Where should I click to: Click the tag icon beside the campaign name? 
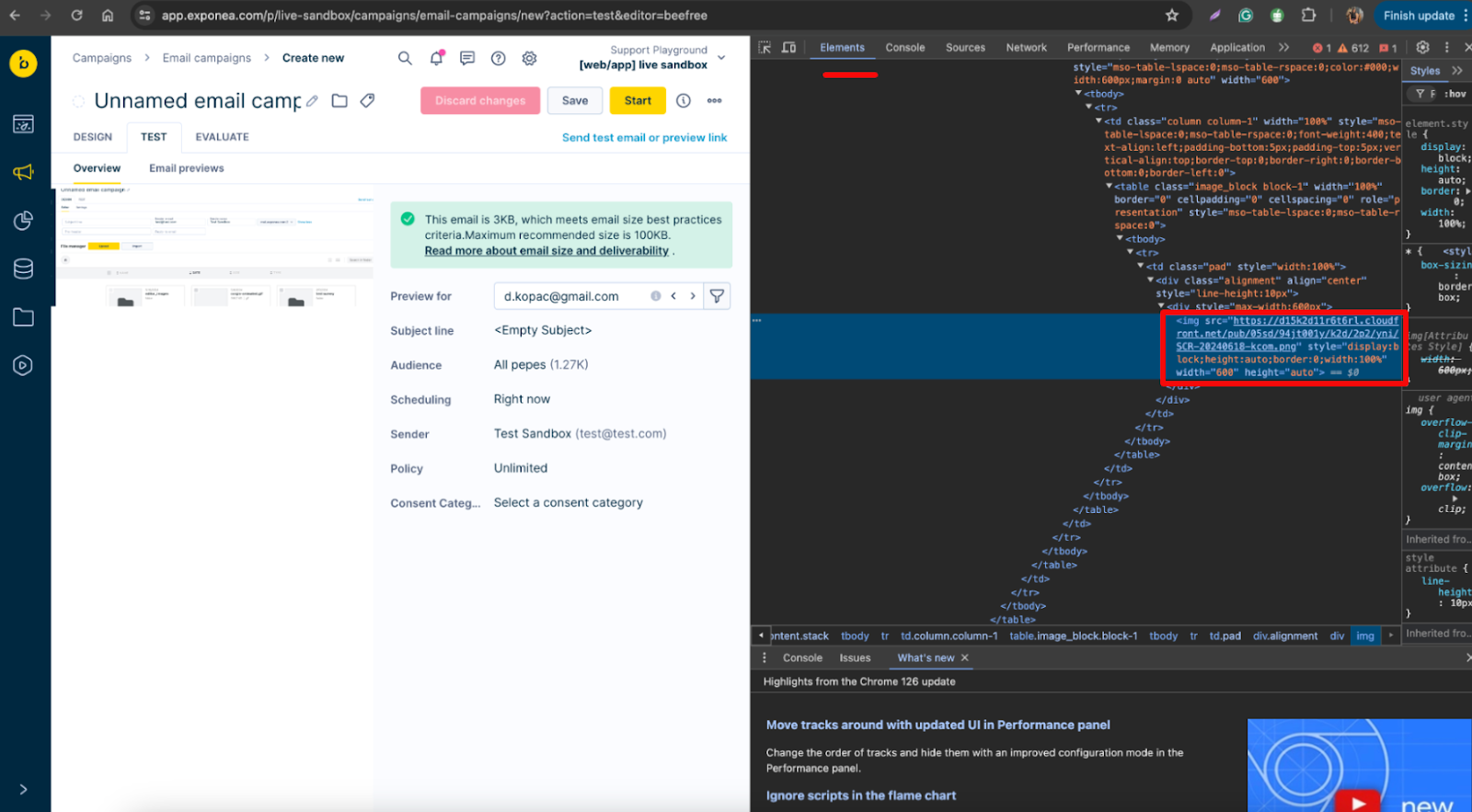[367, 101]
